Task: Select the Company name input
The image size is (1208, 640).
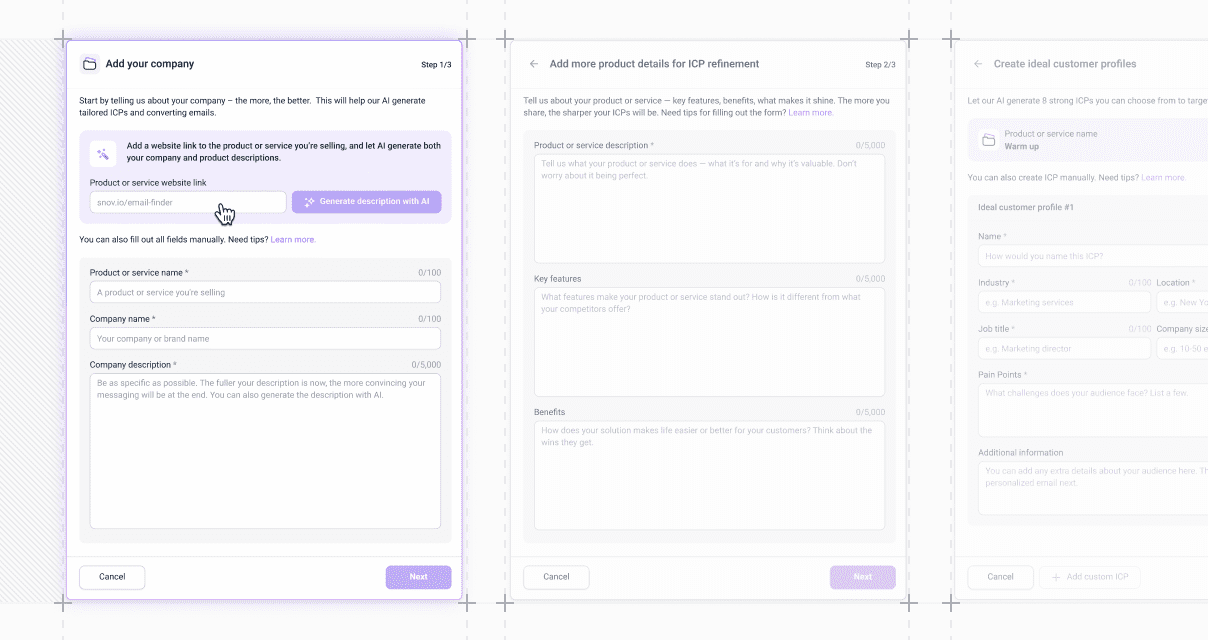Action: pos(265,338)
